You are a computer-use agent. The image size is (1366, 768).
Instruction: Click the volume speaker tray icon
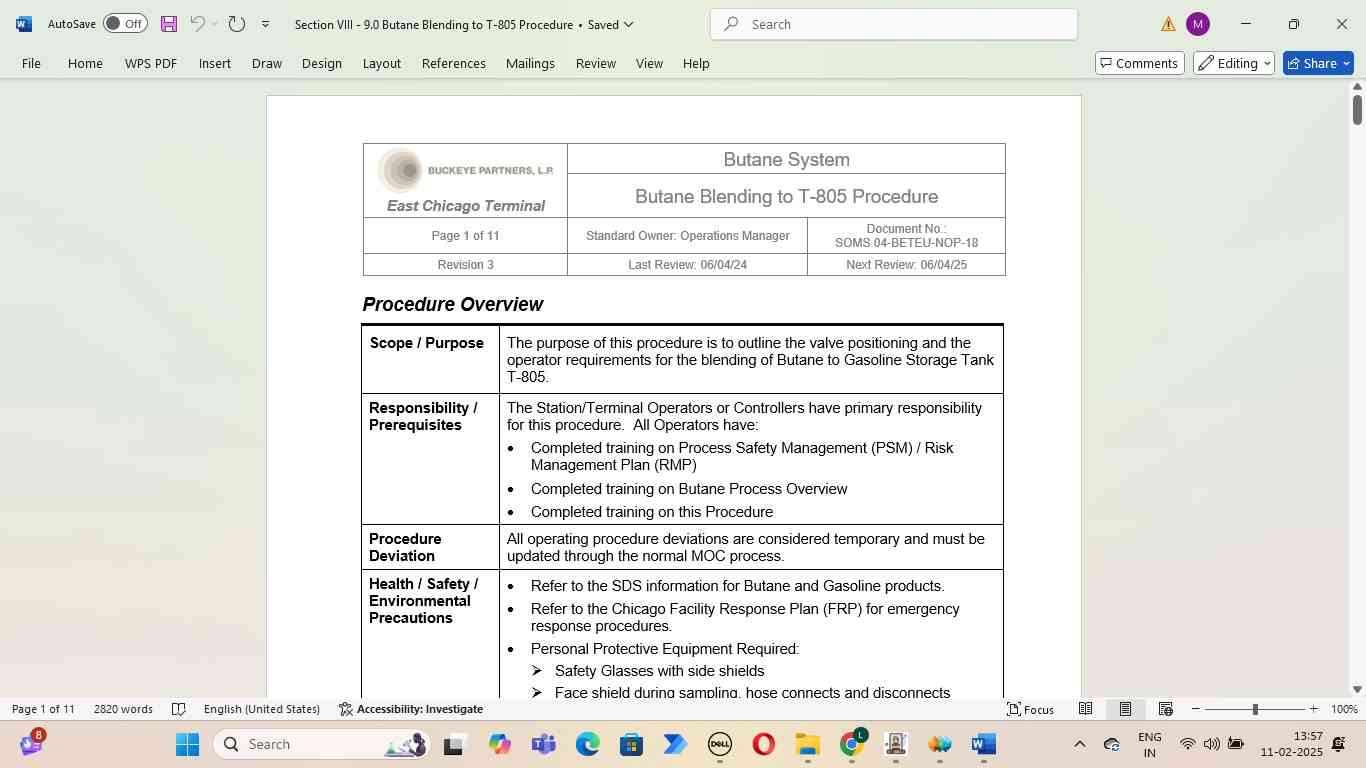click(1211, 744)
